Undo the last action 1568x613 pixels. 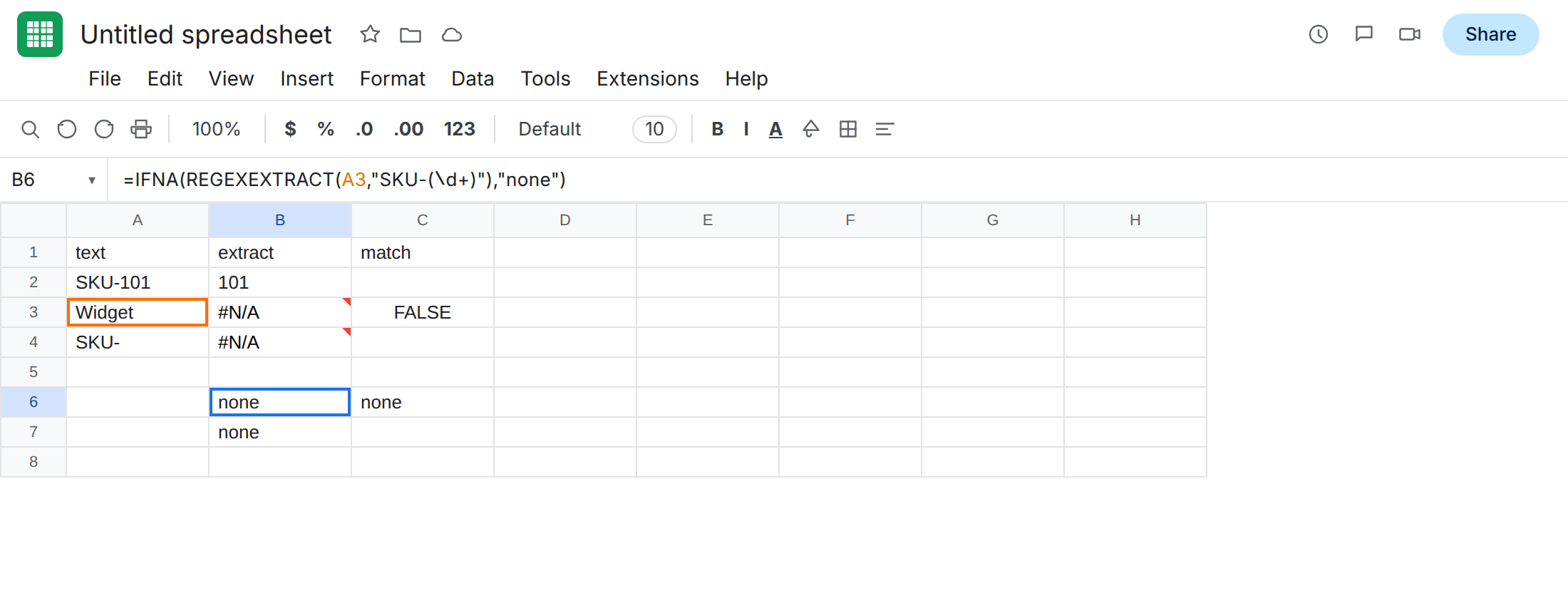tap(67, 129)
